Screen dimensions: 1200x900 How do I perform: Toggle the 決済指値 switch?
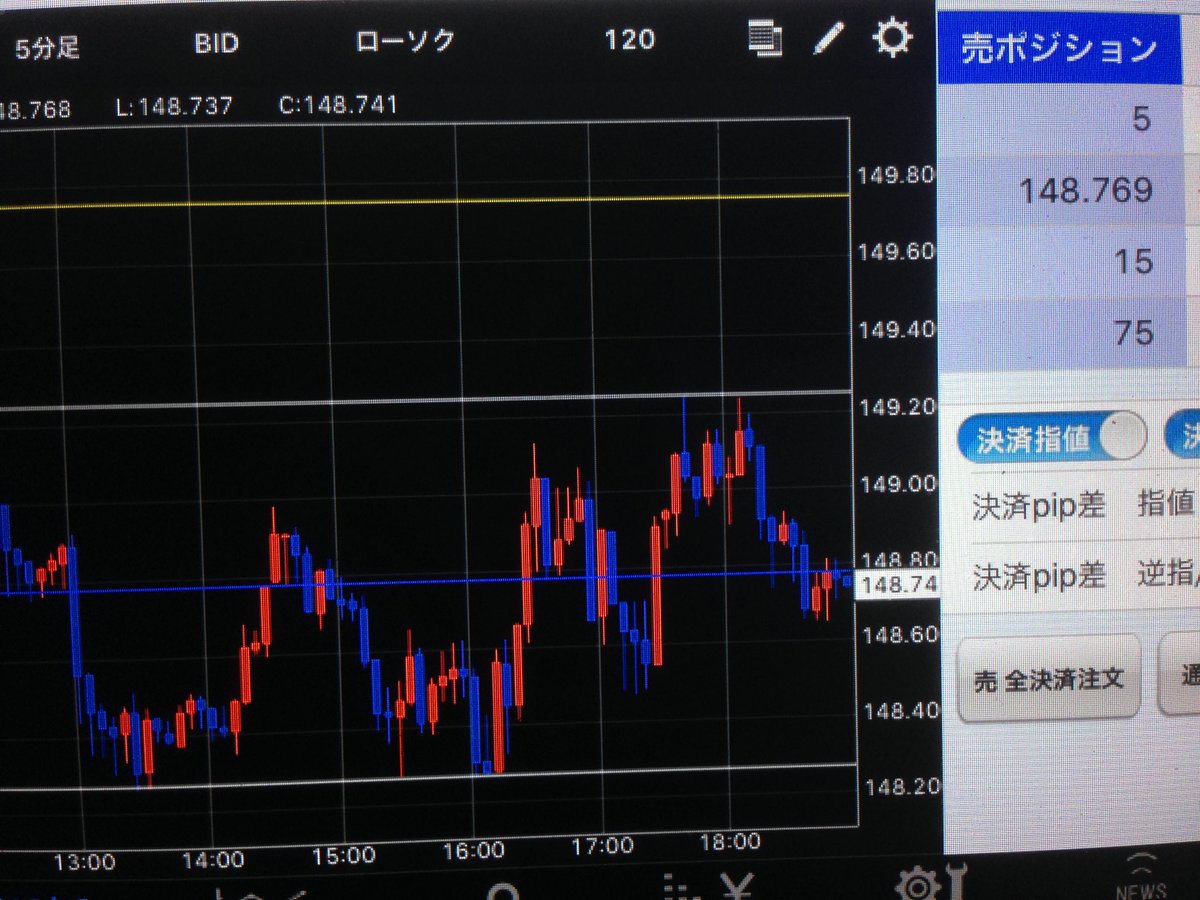1051,438
